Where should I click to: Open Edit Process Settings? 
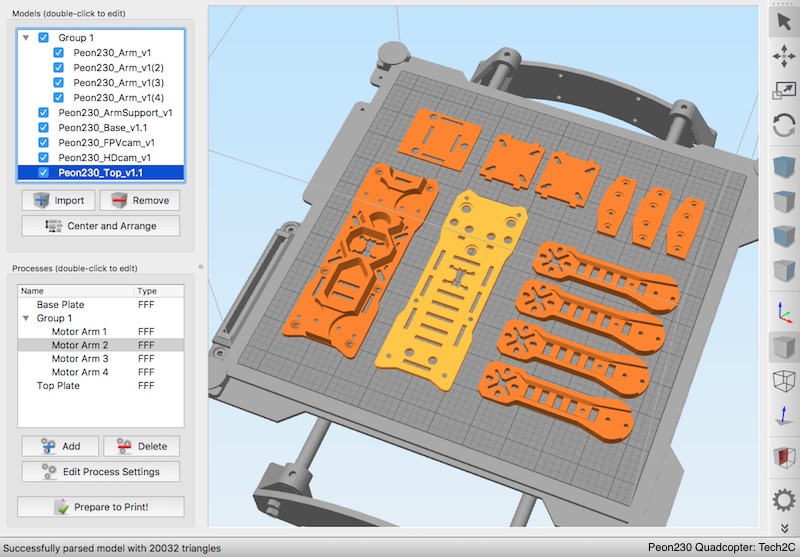[x=101, y=472]
